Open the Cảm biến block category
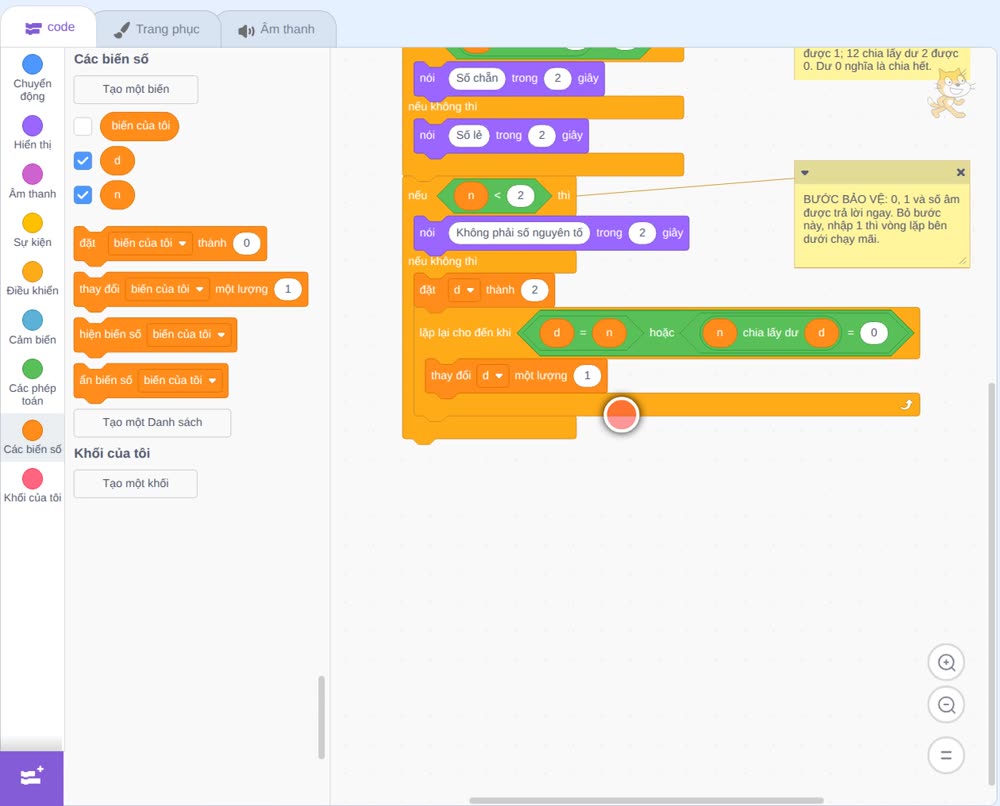The image size is (1000, 806). (33, 328)
